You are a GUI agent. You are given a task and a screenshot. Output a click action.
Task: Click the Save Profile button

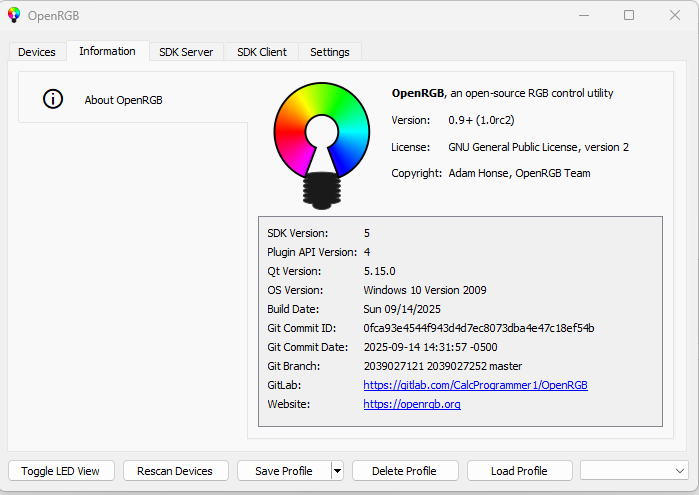(x=284, y=471)
